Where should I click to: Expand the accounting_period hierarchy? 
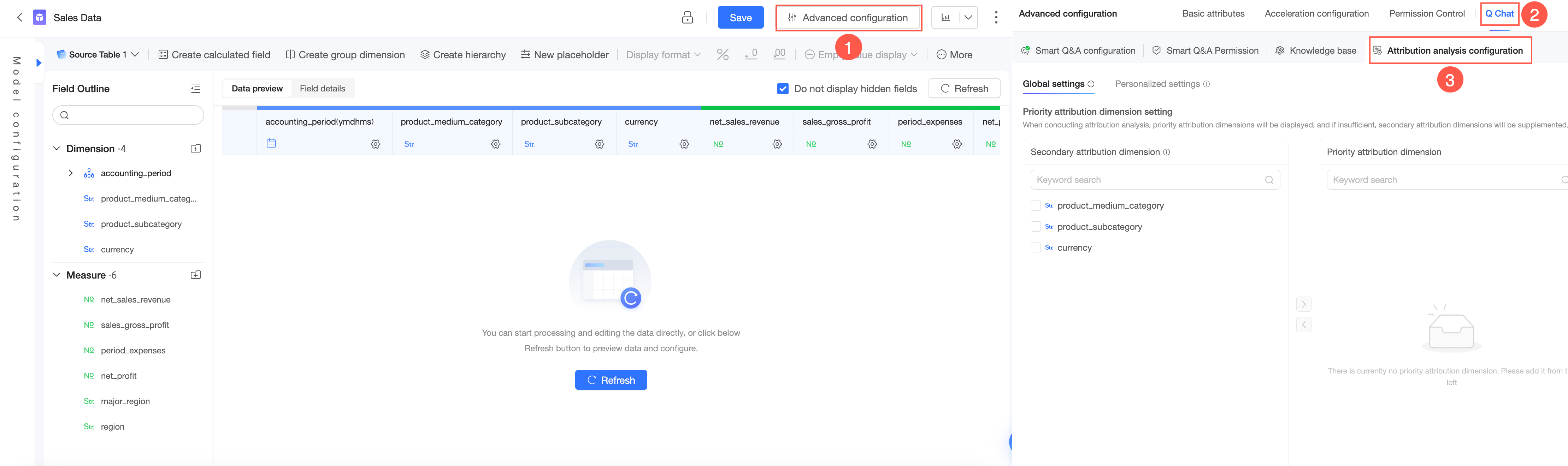tap(71, 173)
